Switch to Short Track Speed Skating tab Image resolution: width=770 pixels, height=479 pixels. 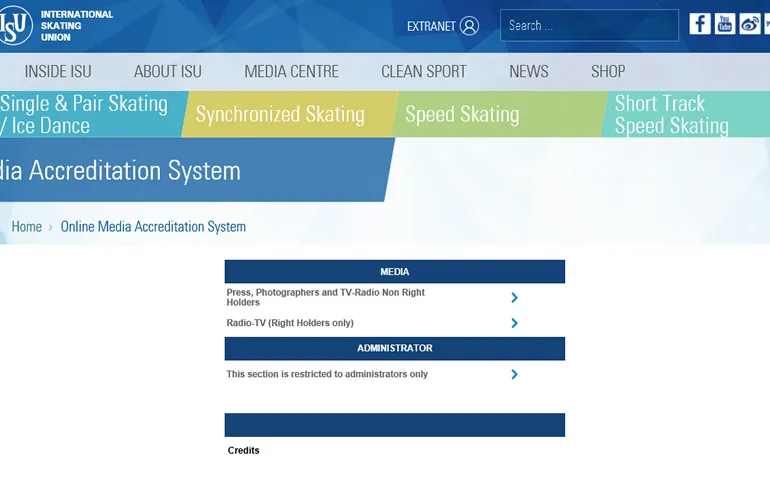click(672, 115)
